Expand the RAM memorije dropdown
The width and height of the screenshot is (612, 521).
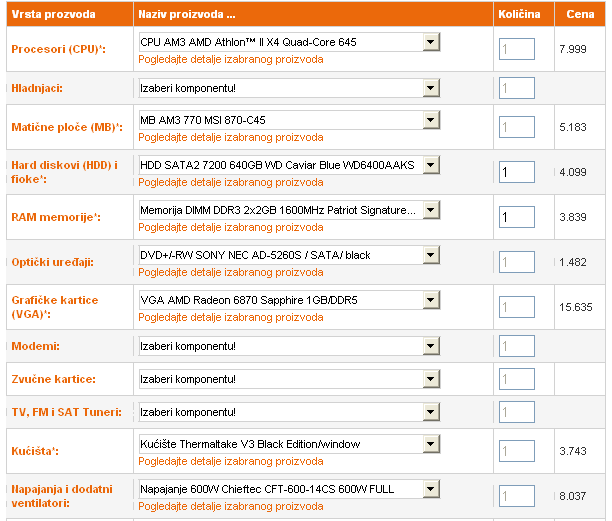[x=289, y=210]
